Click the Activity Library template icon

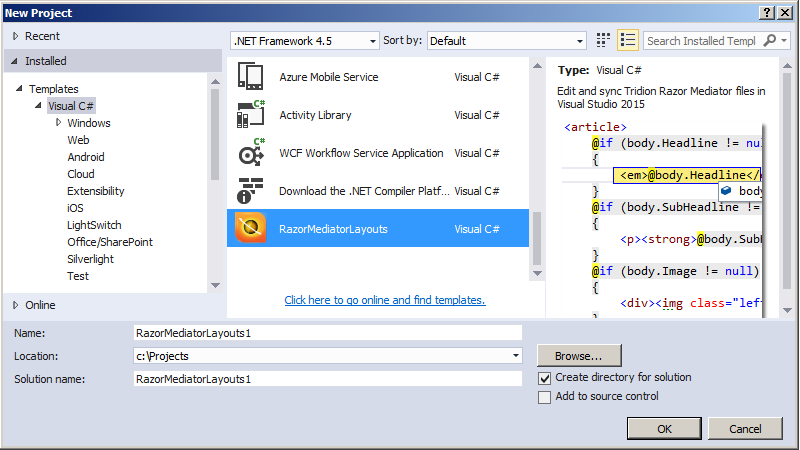tap(251, 114)
